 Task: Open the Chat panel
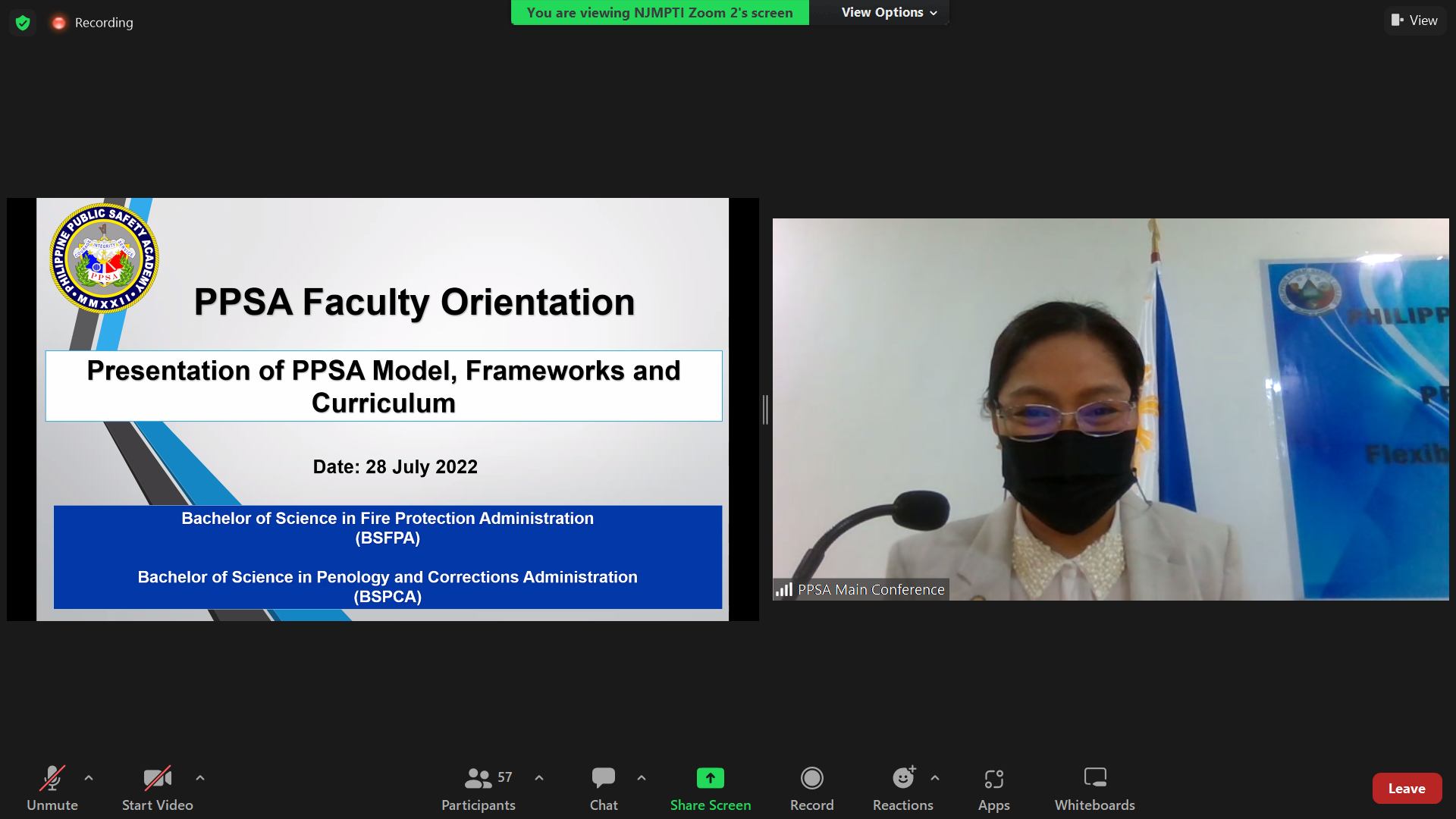coord(604,789)
